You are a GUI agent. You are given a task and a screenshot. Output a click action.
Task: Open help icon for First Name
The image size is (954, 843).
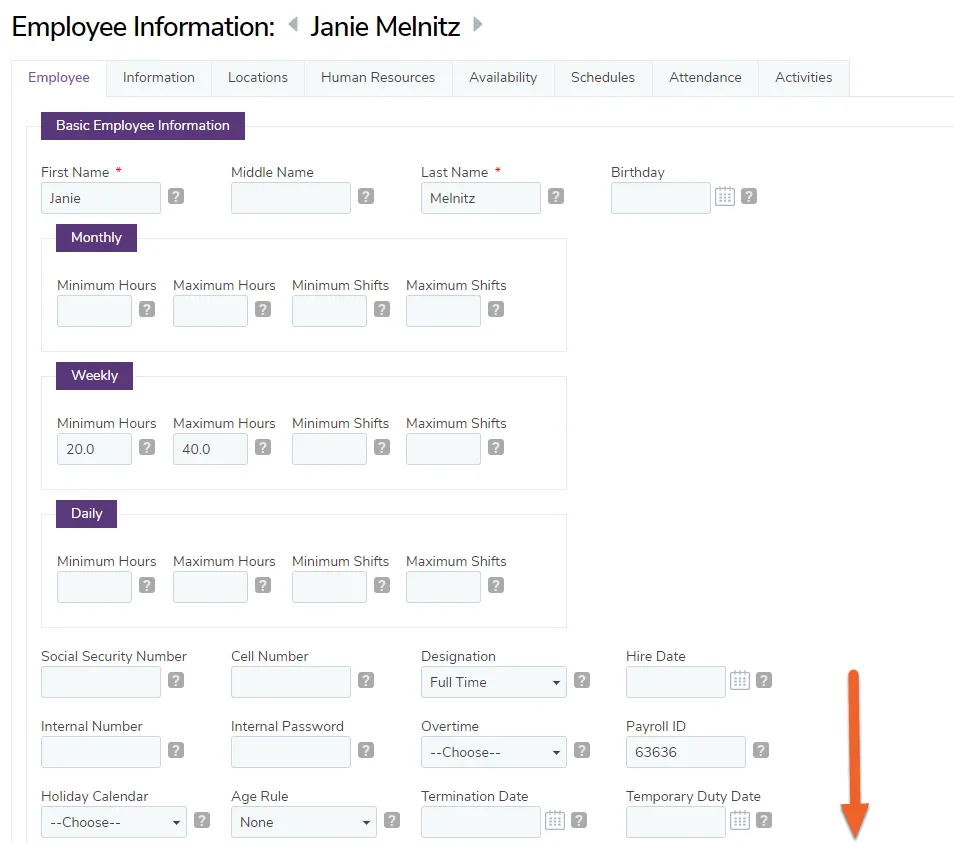176,196
